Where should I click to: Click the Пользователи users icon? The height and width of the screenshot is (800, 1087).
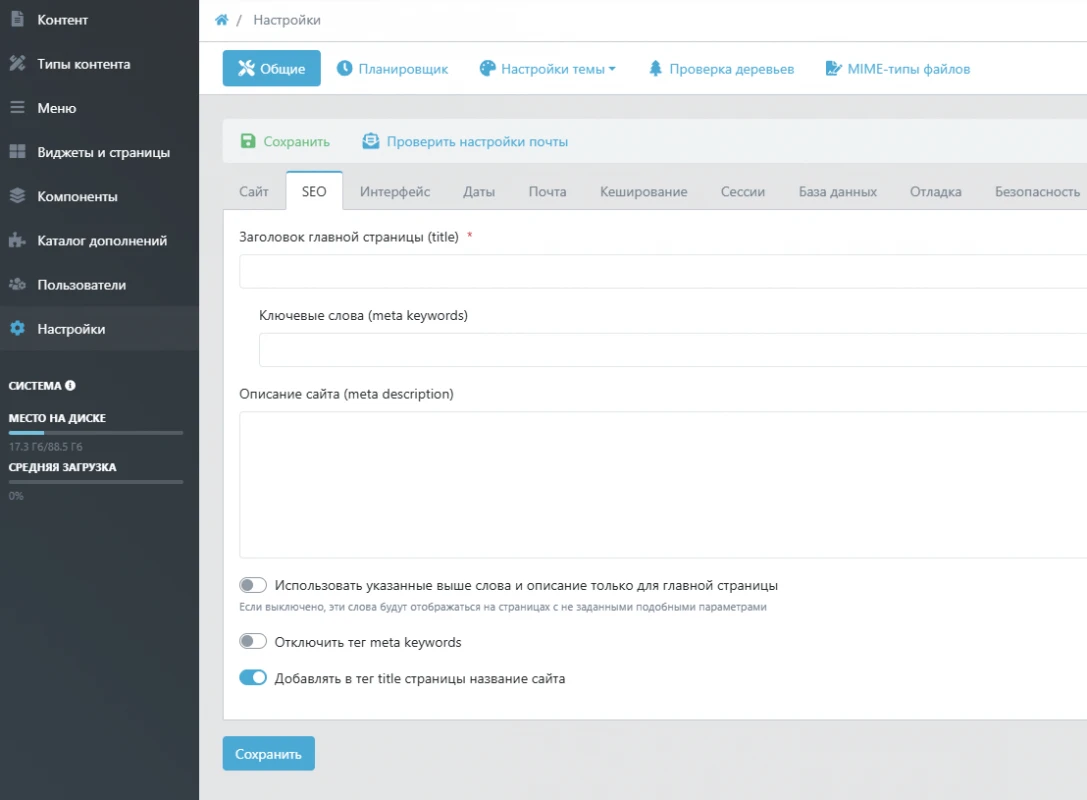tap(17, 285)
